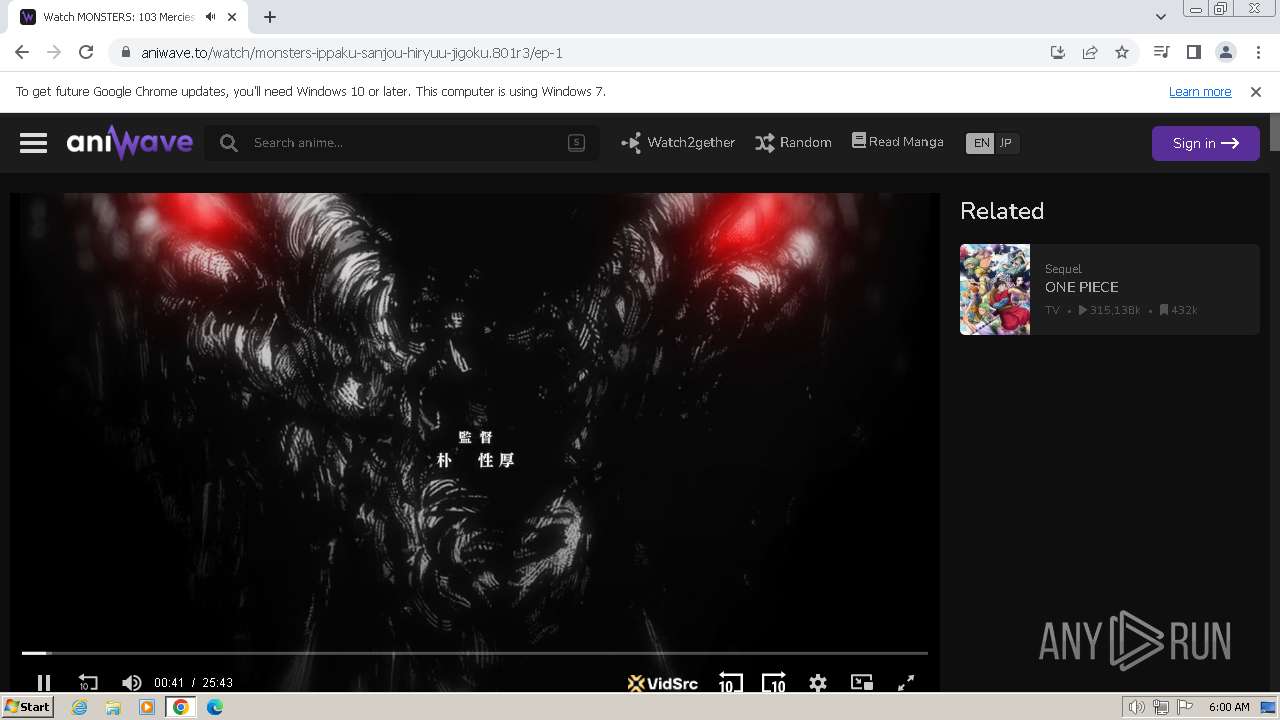Open Read Manga link
This screenshot has height=720, width=1280.
point(897,142)
